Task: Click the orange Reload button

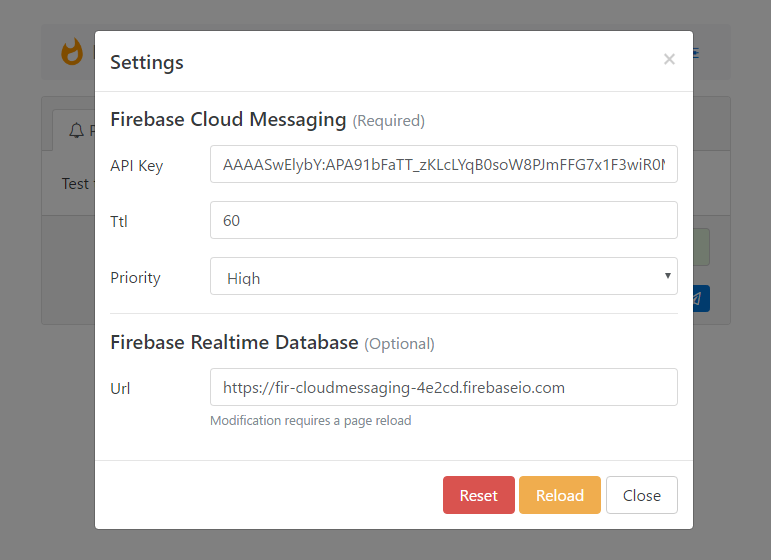Action: (560, 495)
